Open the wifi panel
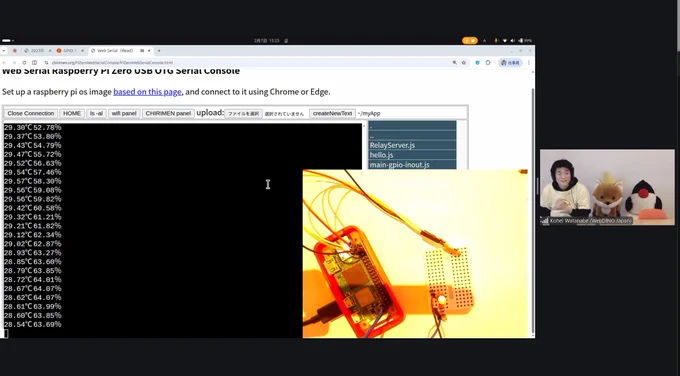Image resolution: width=680 pixels, height=376 pixels. click(124, 113)
